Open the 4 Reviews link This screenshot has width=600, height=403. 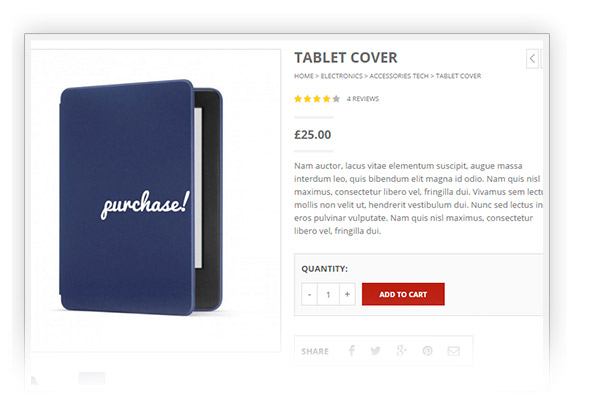[363, 99]
